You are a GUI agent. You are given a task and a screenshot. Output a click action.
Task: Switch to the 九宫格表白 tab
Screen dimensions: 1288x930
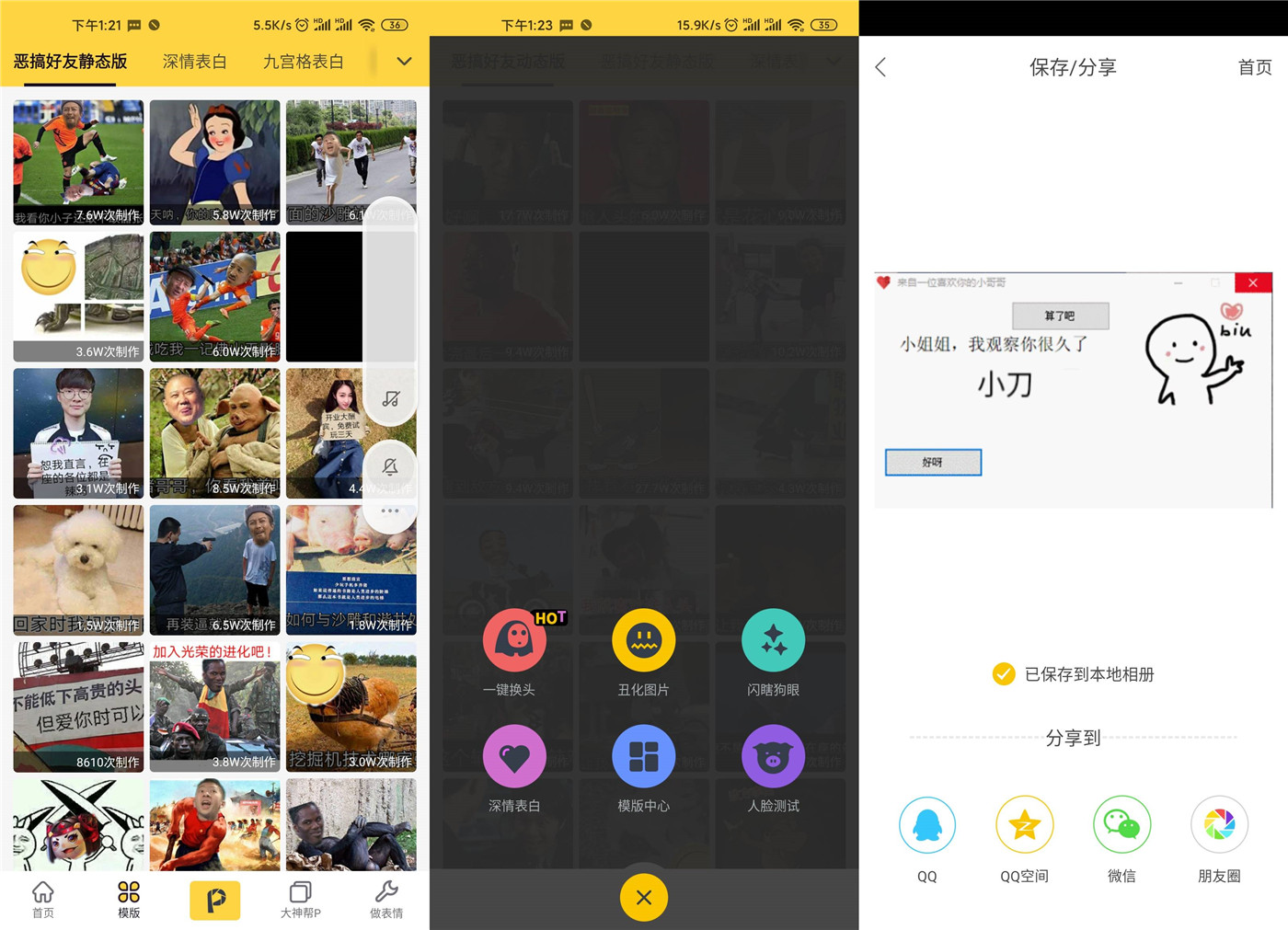point(304,61)
